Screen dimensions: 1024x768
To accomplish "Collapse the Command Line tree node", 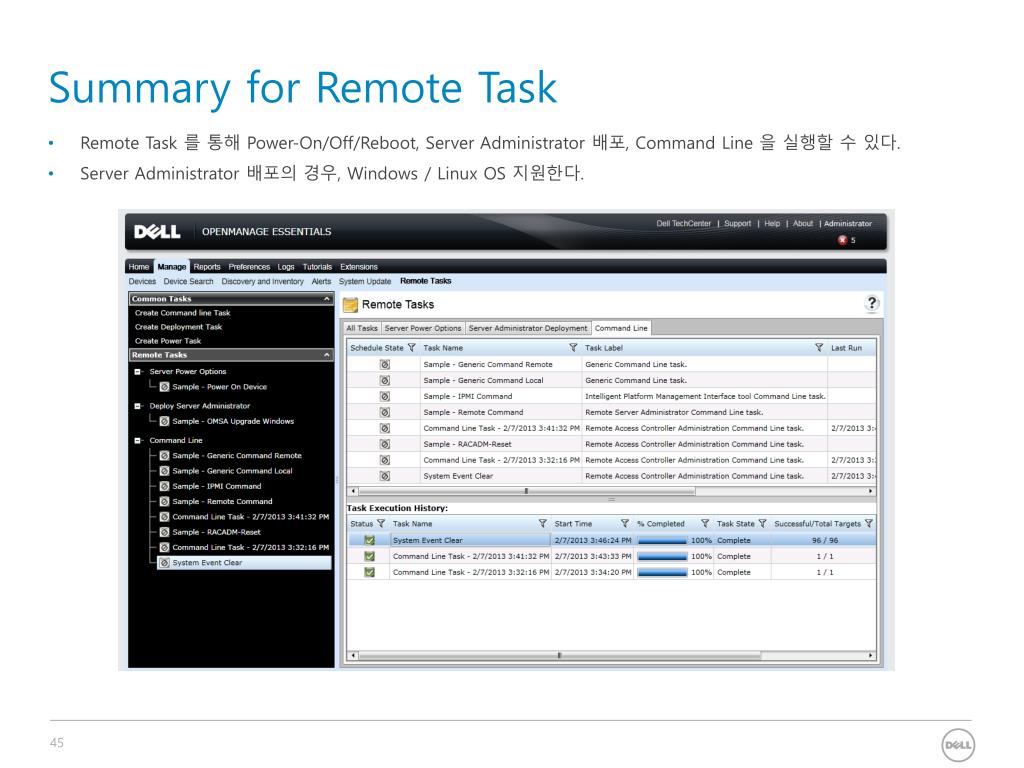I will tap(138, 441).
